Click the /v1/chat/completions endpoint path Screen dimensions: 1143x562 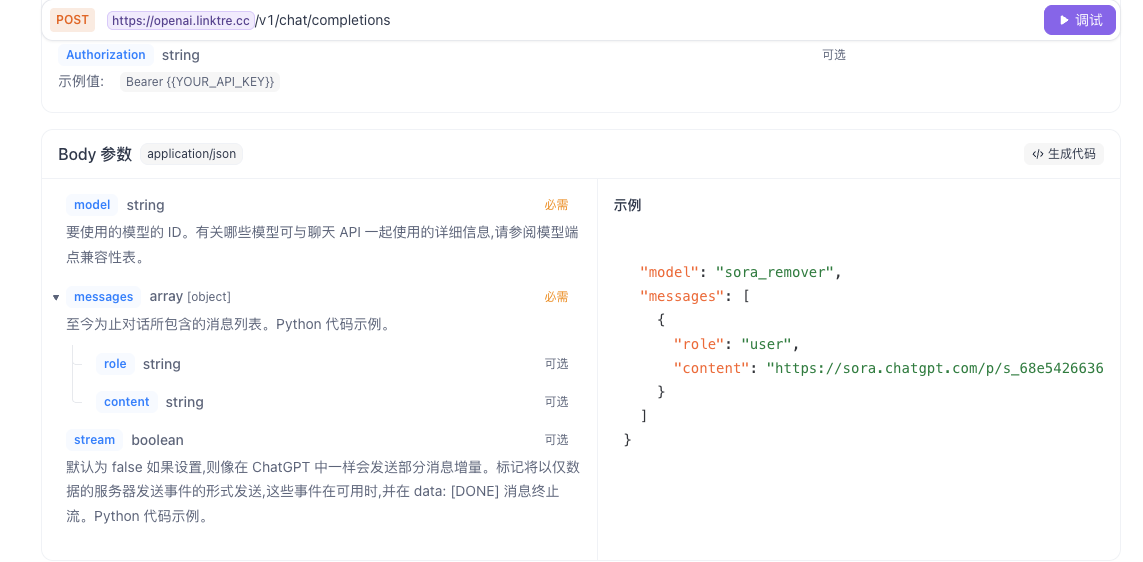[x=323, y=20]
